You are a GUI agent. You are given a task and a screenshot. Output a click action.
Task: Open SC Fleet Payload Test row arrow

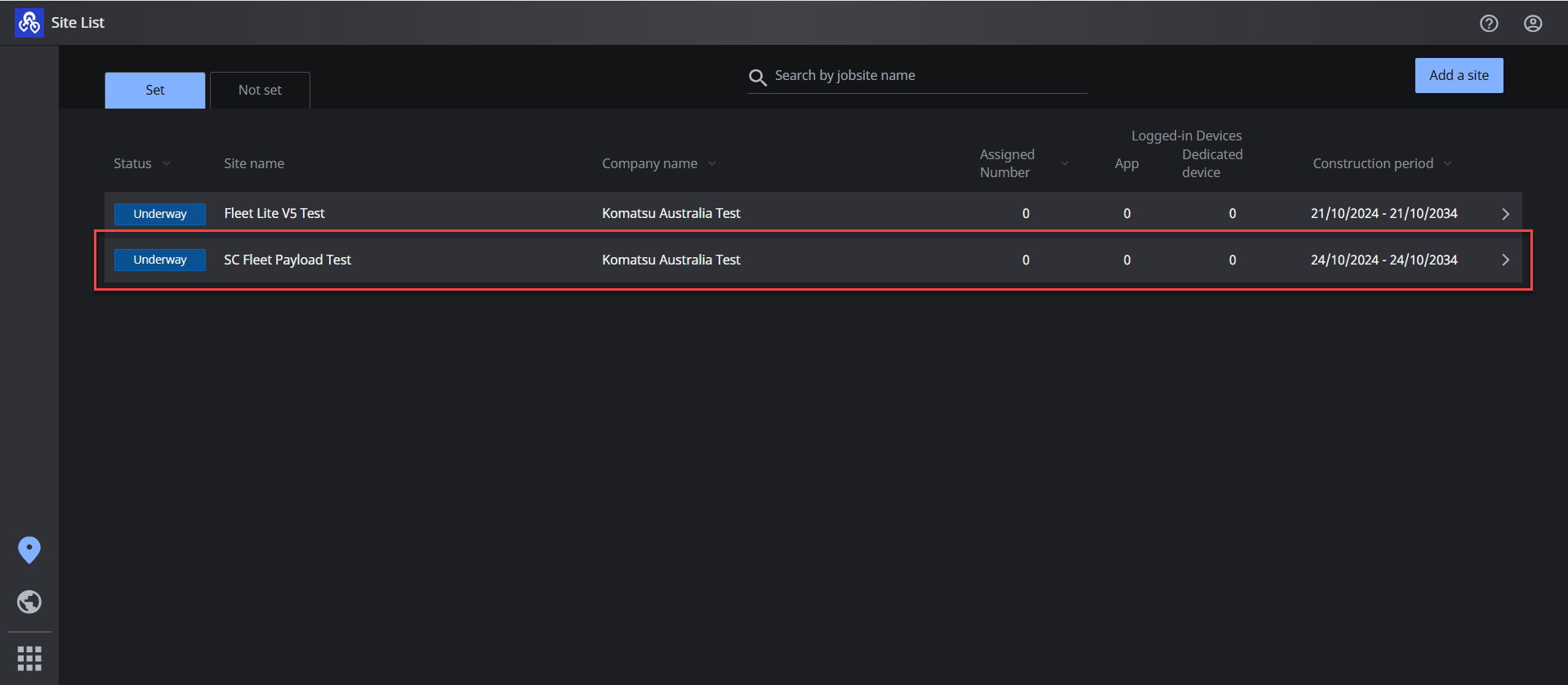point(1505,260)
